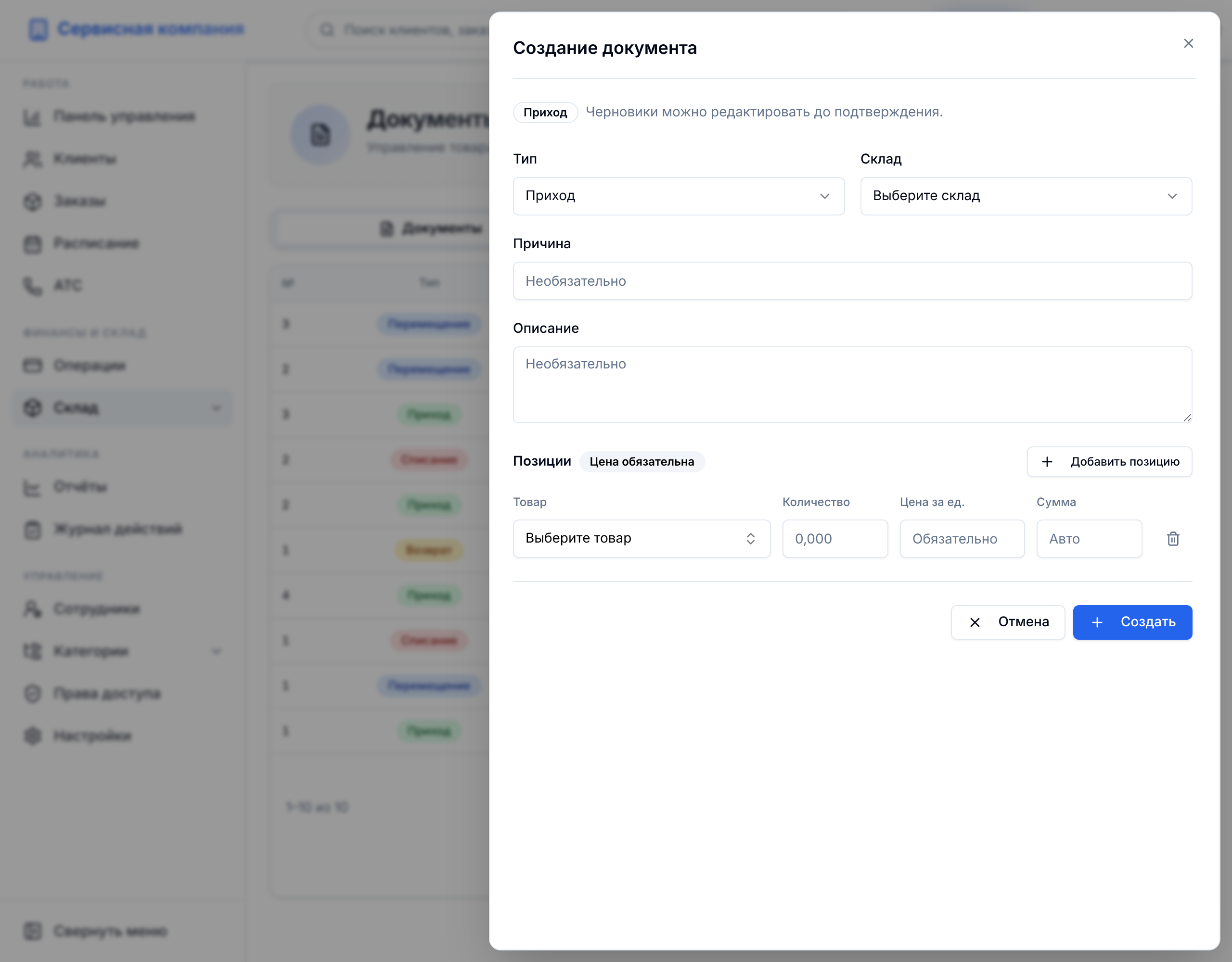Screen dimensions: 1232x962
Task: Delete the position row with trash icon
Action: (1173, 539)
